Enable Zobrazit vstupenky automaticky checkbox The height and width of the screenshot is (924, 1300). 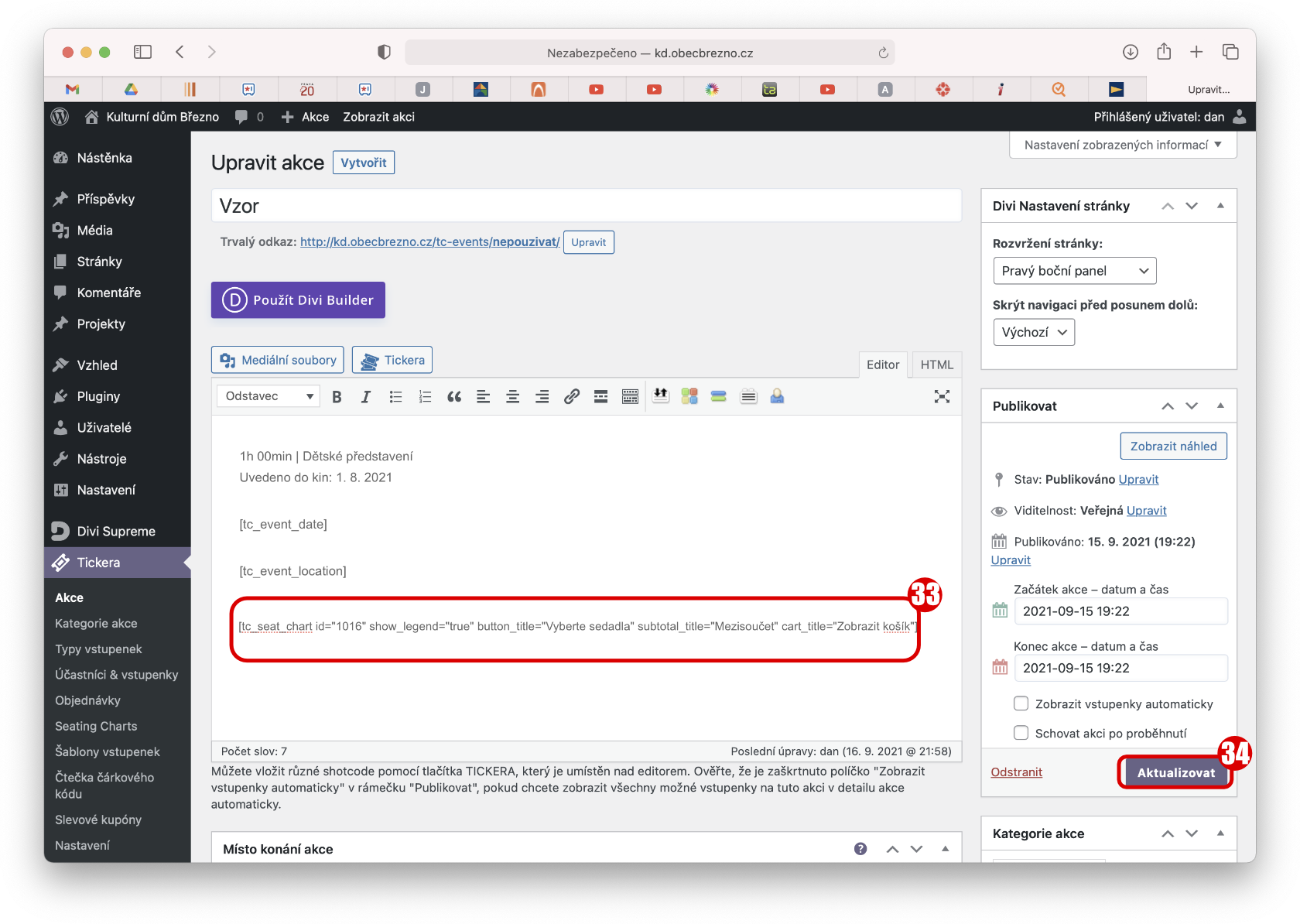pos(1021,703)
